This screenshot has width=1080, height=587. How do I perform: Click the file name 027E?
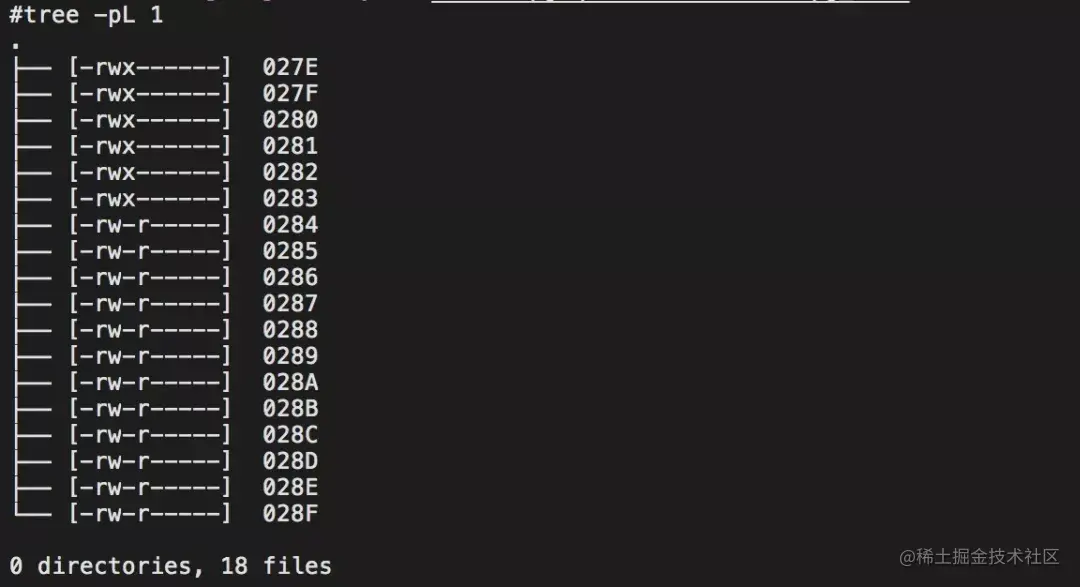tap(290, 67)
